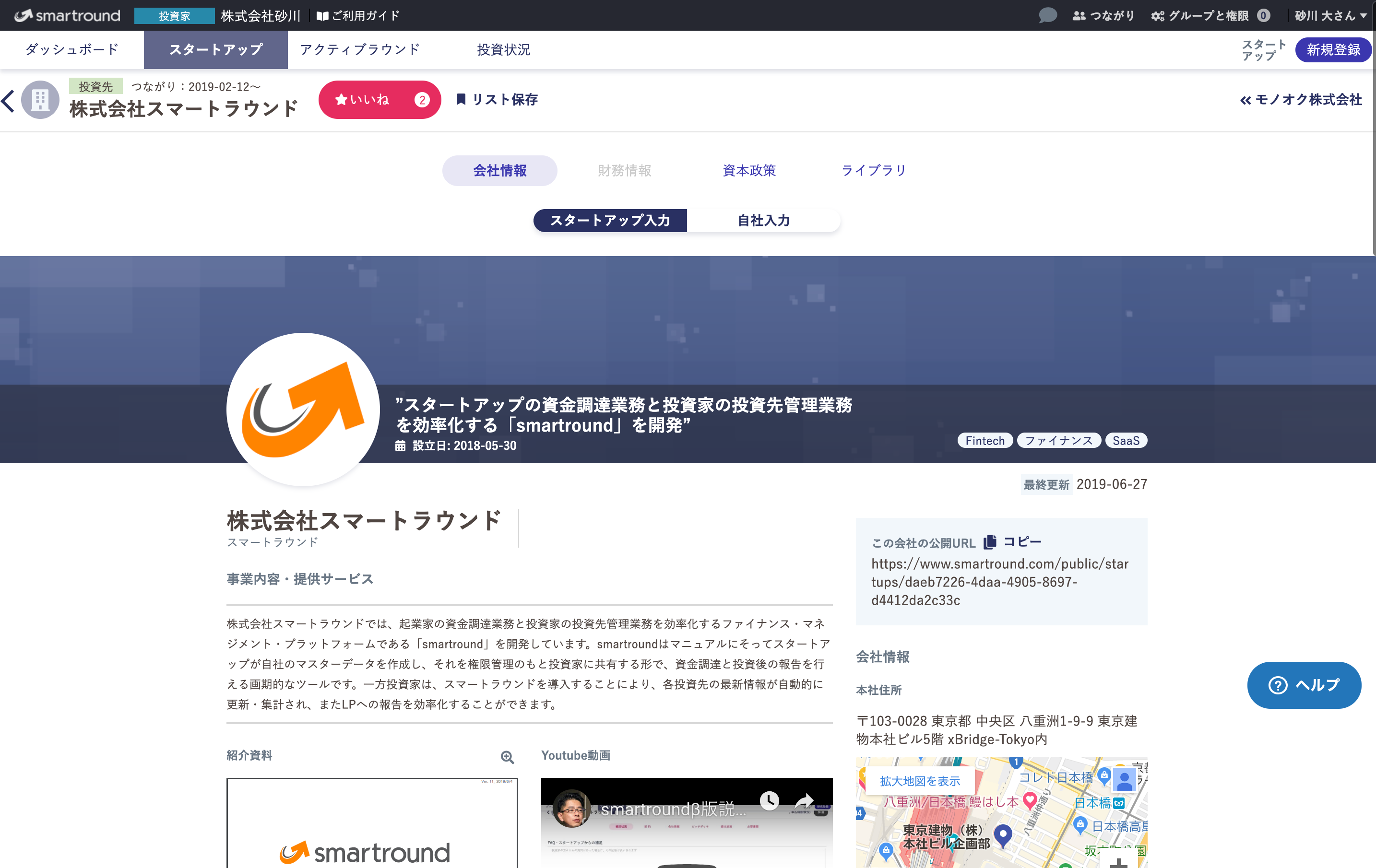Open the ライブラリ sub-tab
The image size is (1376, 868).
(x=874, y=170)
